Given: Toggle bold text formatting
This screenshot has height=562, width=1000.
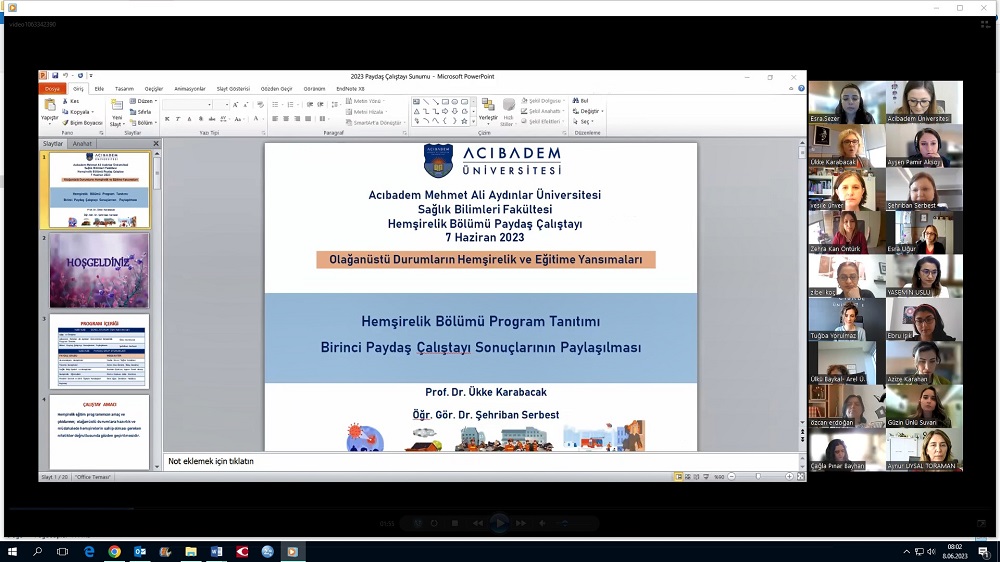Looking at the screenshot, I should tap(167, 119).
